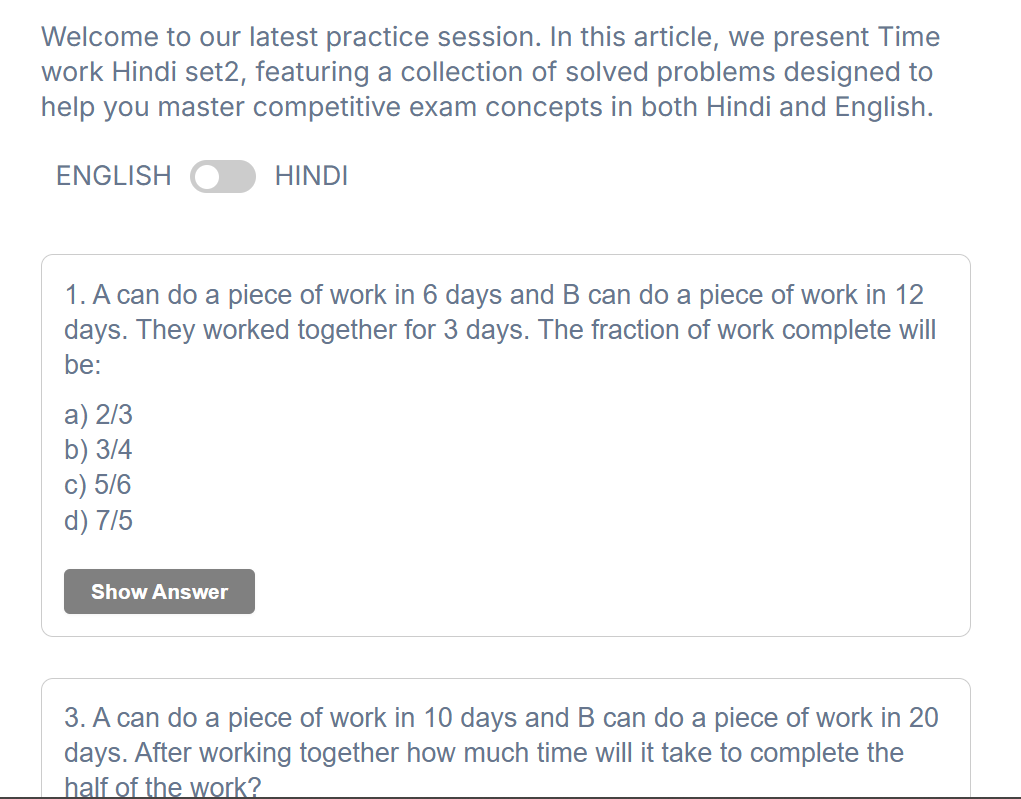The width and height of the screenshot is (1021, 799).
Task: Select option a) 2/3
Action: [99, 414]
